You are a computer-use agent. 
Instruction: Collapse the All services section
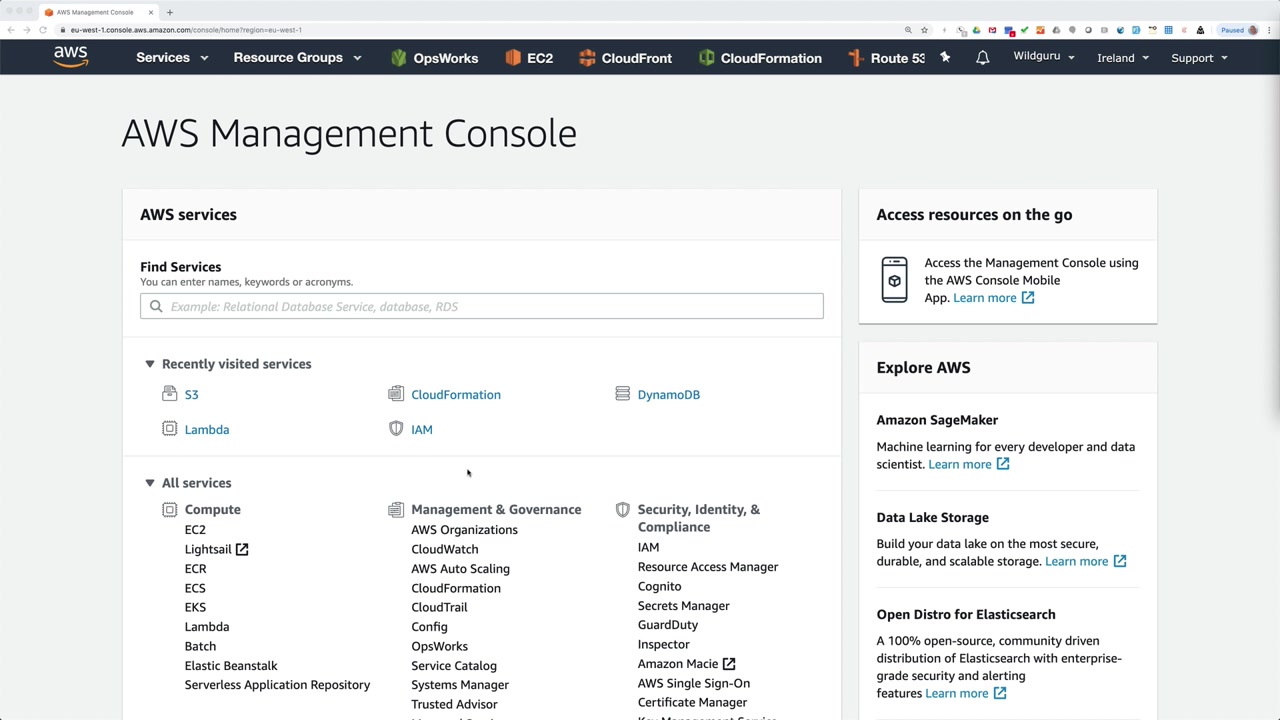(x=150, y=483)
